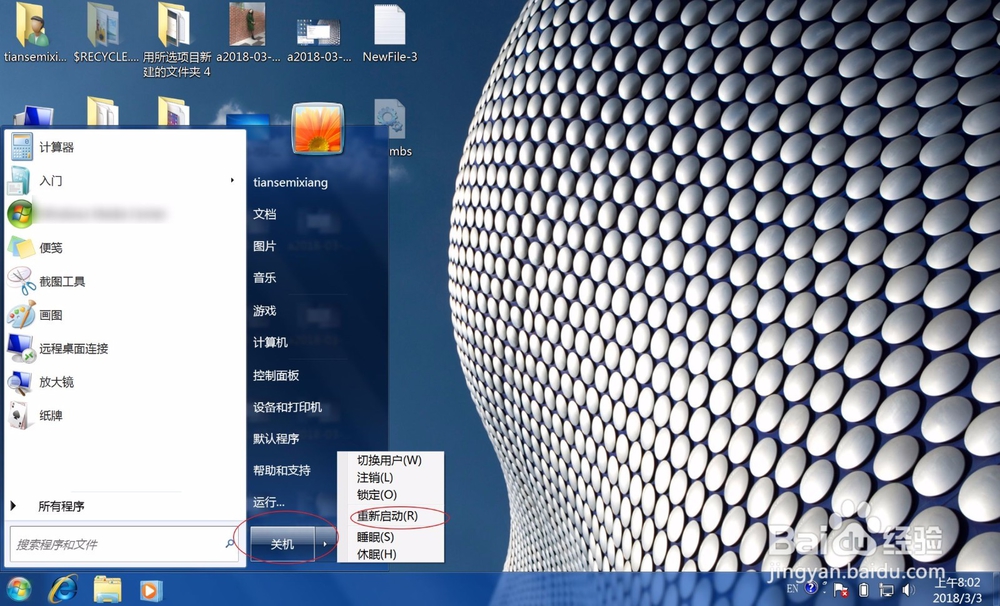This screenshot has height=606, width=1000.
Task: Click the user account flower picture
Action: 318,128
